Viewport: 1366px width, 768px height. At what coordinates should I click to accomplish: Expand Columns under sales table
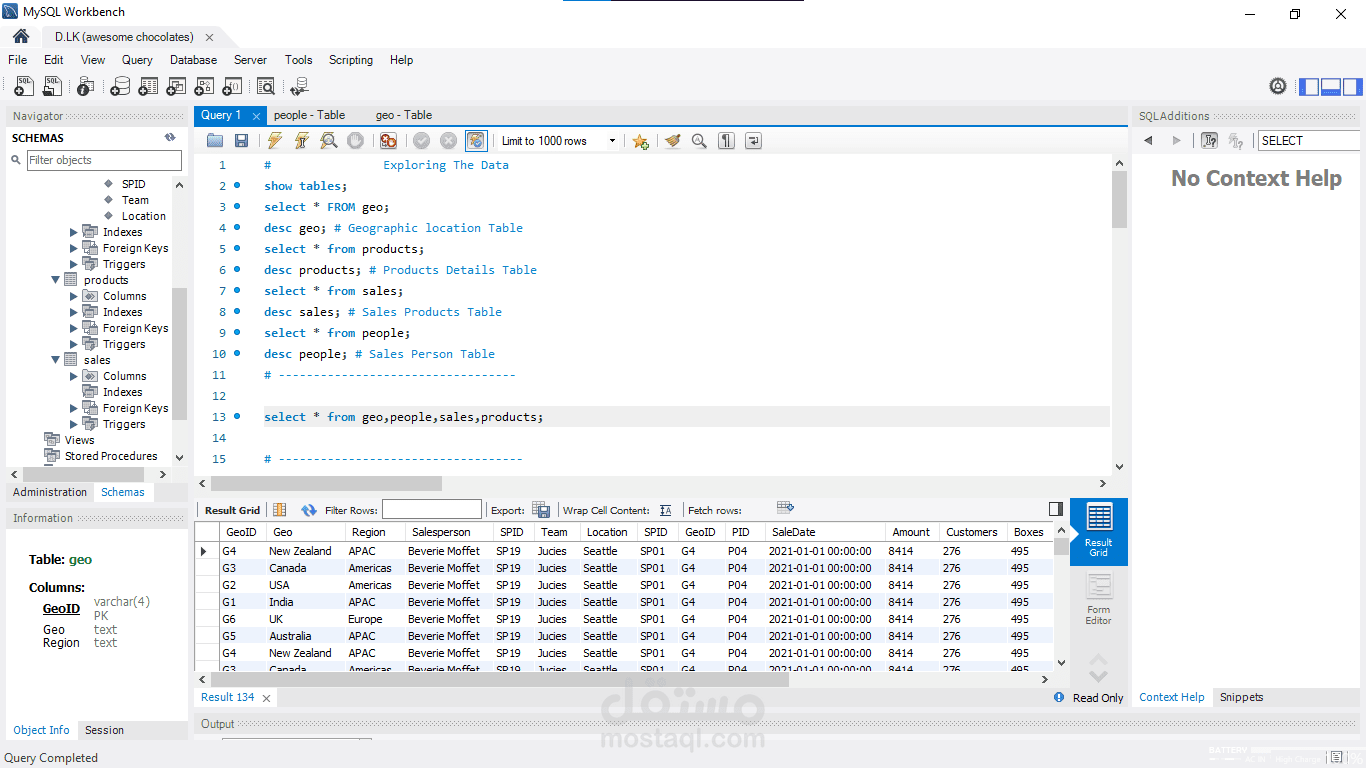pyautogui.click(x=74, y=376)
